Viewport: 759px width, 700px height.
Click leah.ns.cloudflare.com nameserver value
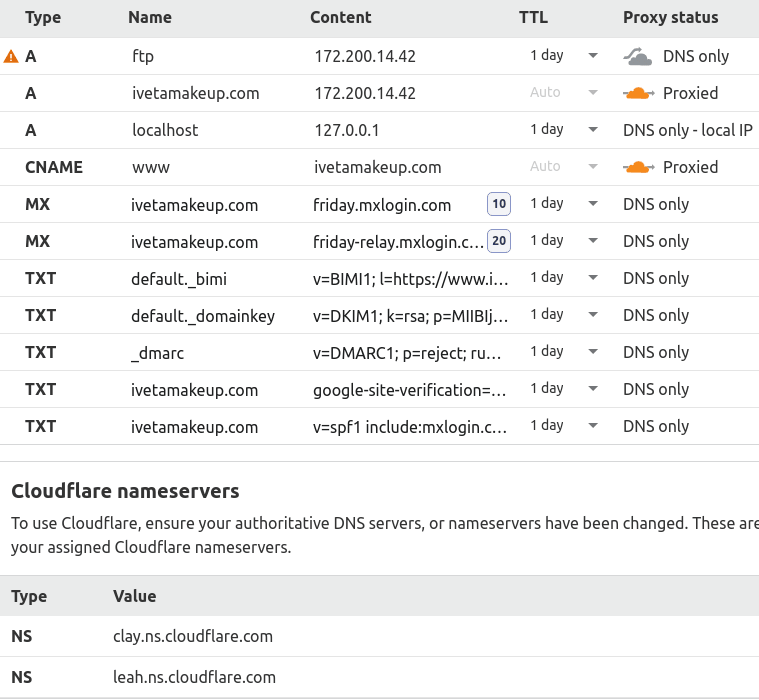click(x=194, y=677)
